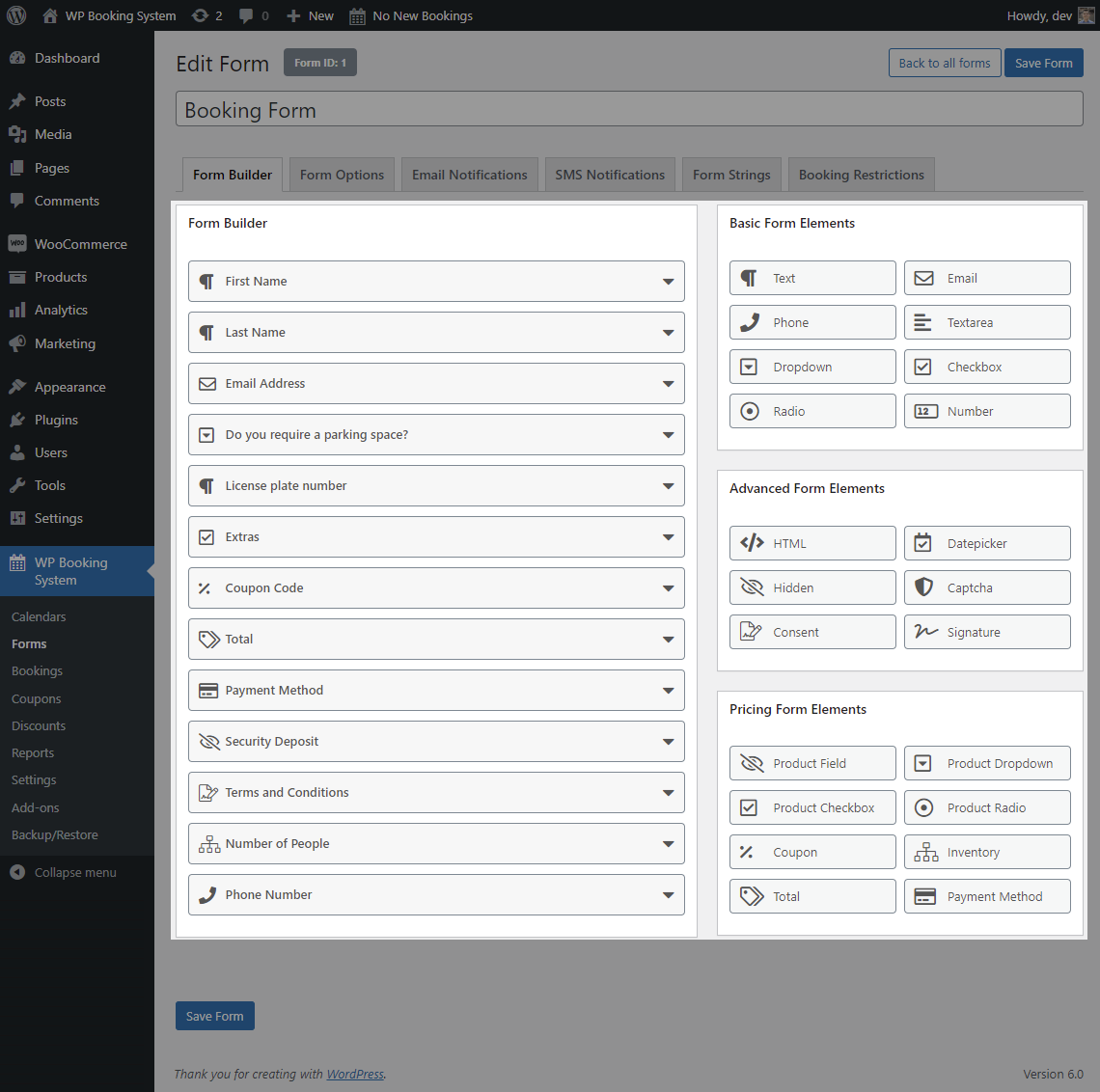Add a Product Radio element
The width and height of the screenshot is (1100, 1092).
tap(987, 808)
